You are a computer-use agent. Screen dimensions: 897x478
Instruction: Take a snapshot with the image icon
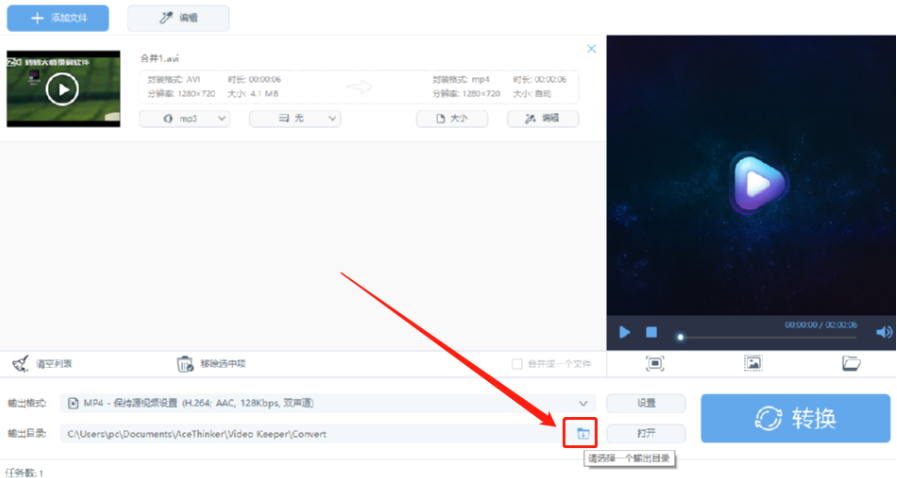tap(753, 363)
